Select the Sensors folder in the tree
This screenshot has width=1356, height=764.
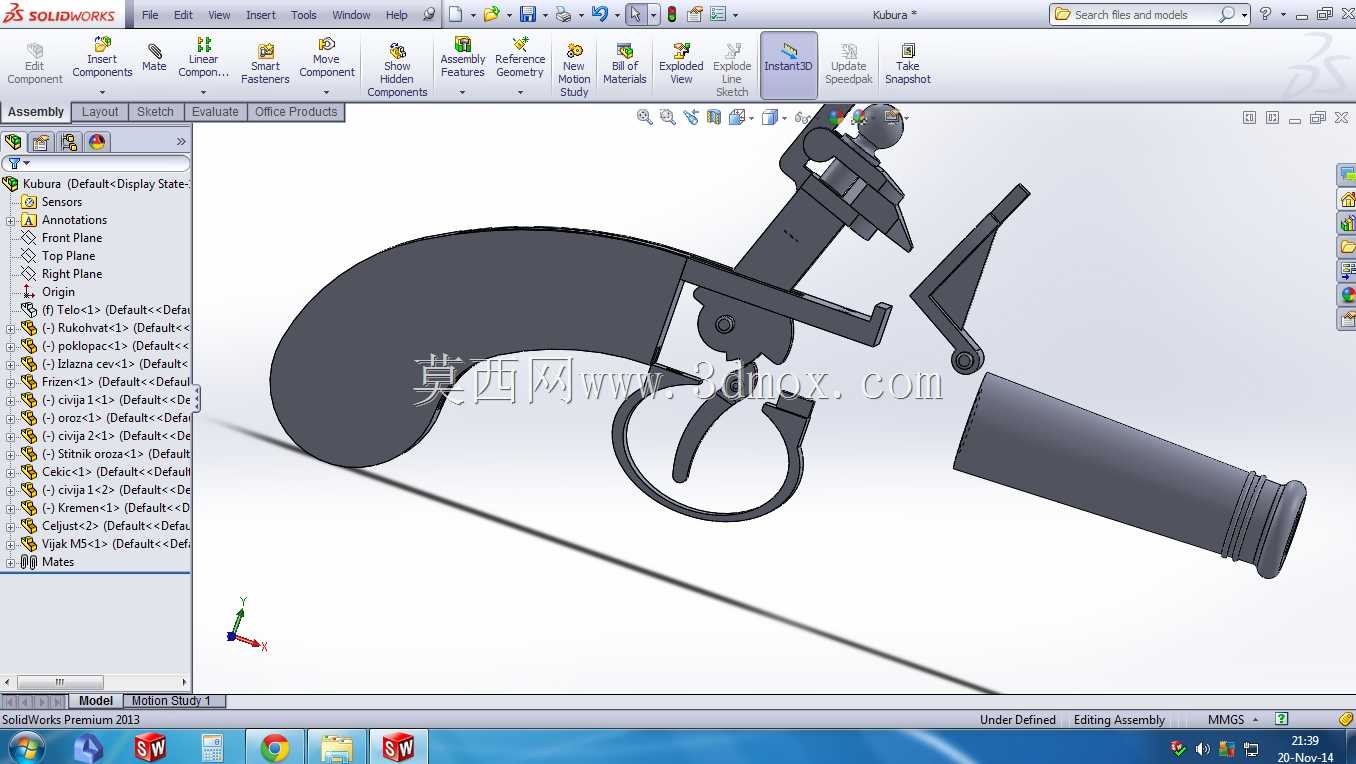point(61,202)
